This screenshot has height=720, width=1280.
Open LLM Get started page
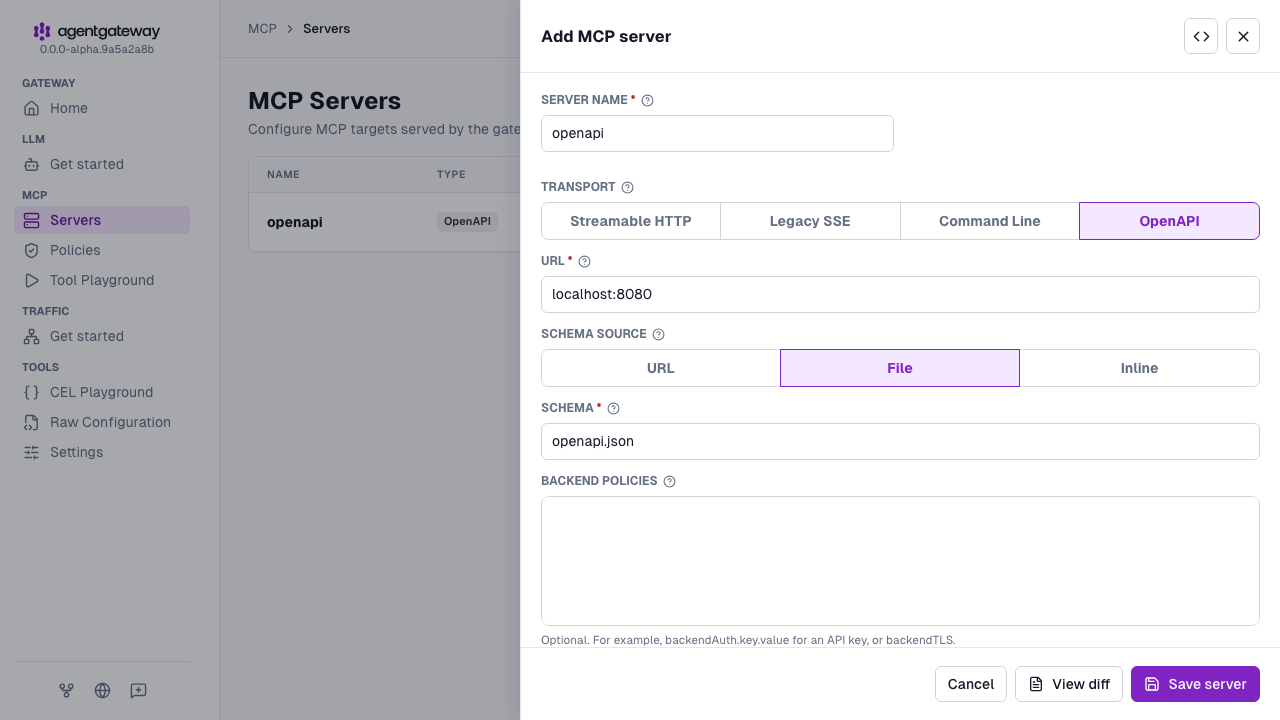click(x=102, y=164)
